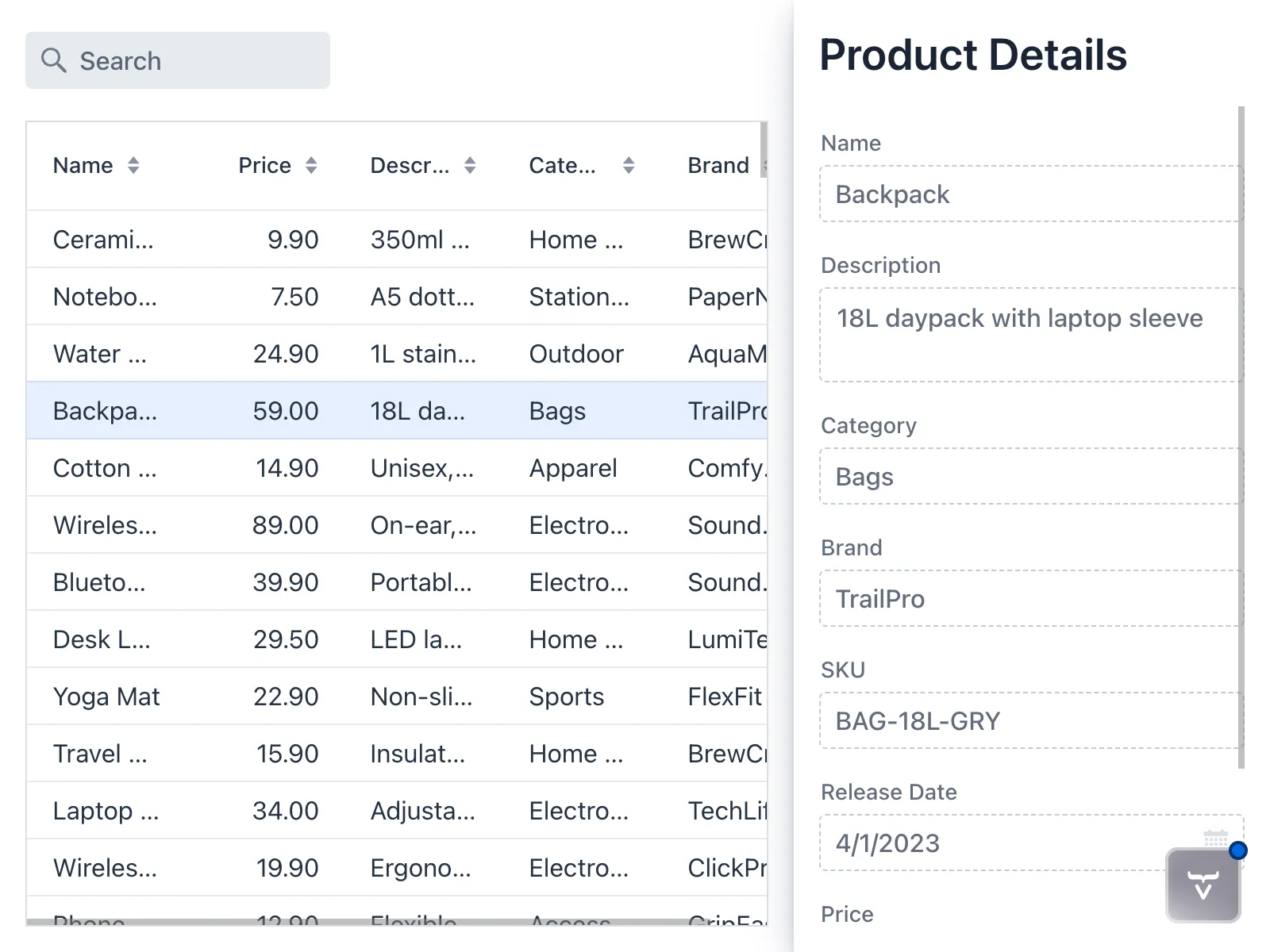Click the Name column header
1270x952 pixels.
point(83,165)
